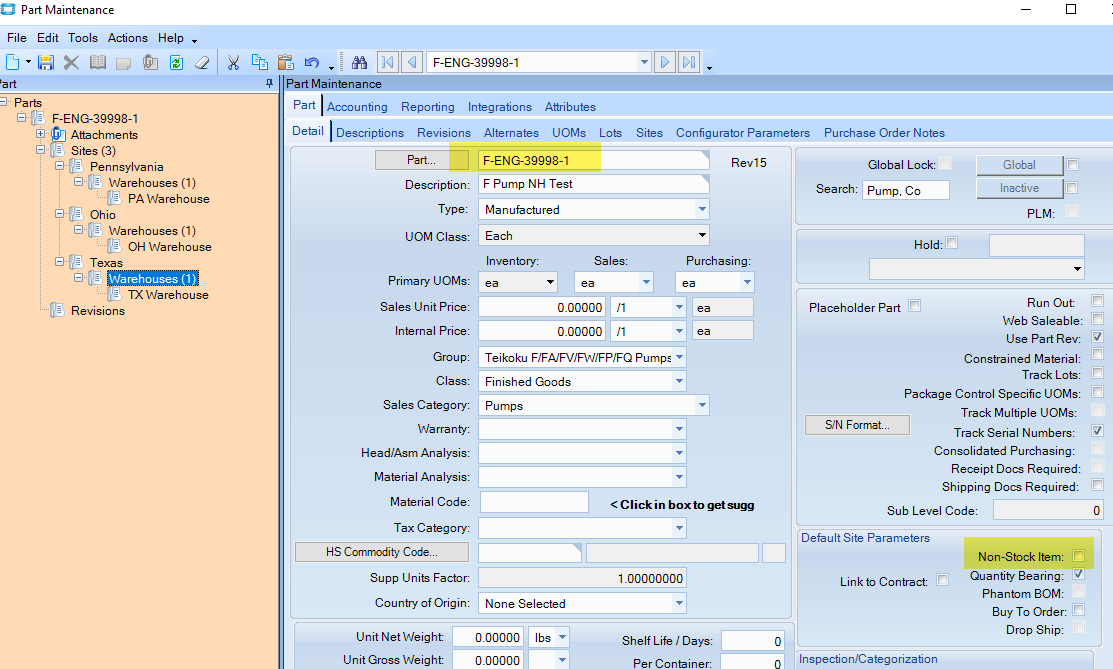Click the blue Undo arrow icon
The width and height of the screenshot is (1113, 669).
point(312,62)
